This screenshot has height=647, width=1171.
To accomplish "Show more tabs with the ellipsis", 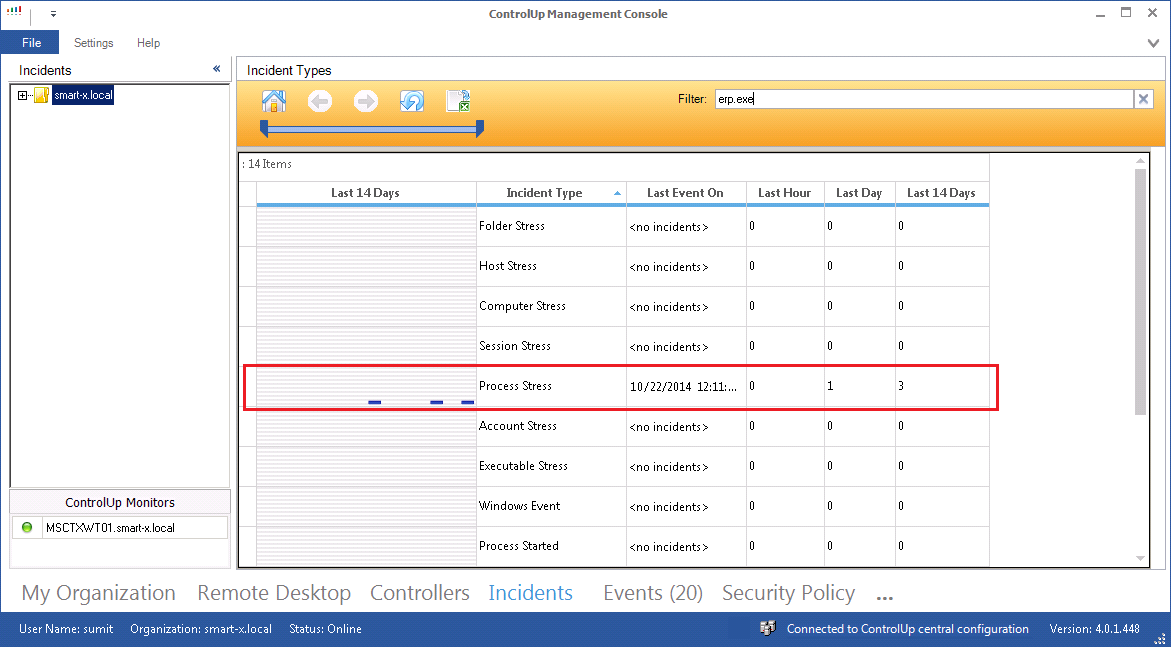I will (x=885, y=598).
